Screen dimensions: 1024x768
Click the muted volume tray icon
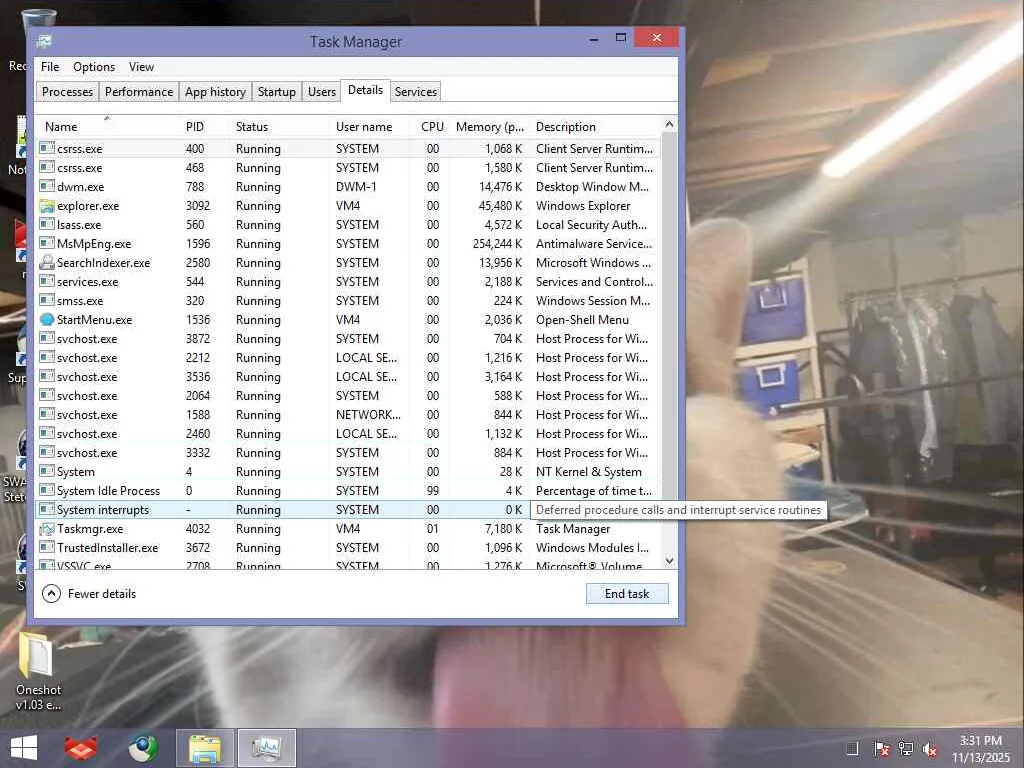pyautogui.click(x=931, y=749)
